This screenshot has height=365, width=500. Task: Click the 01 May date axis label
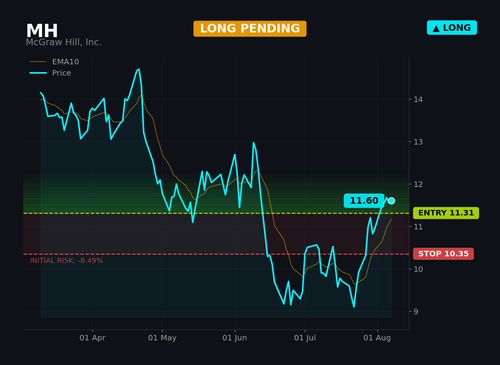pyautogui.click(x=162, y=338)
